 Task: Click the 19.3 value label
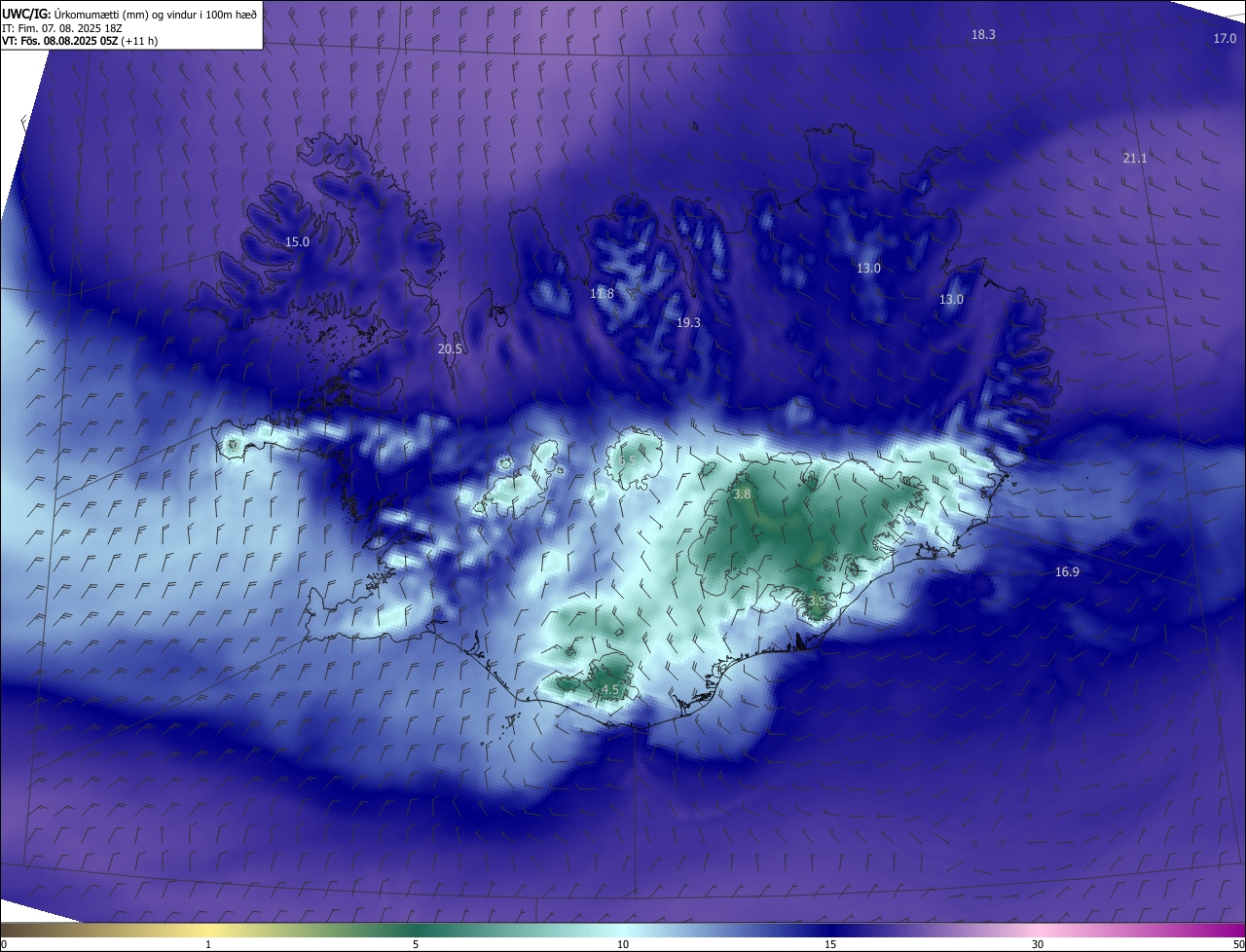[688, 322]
